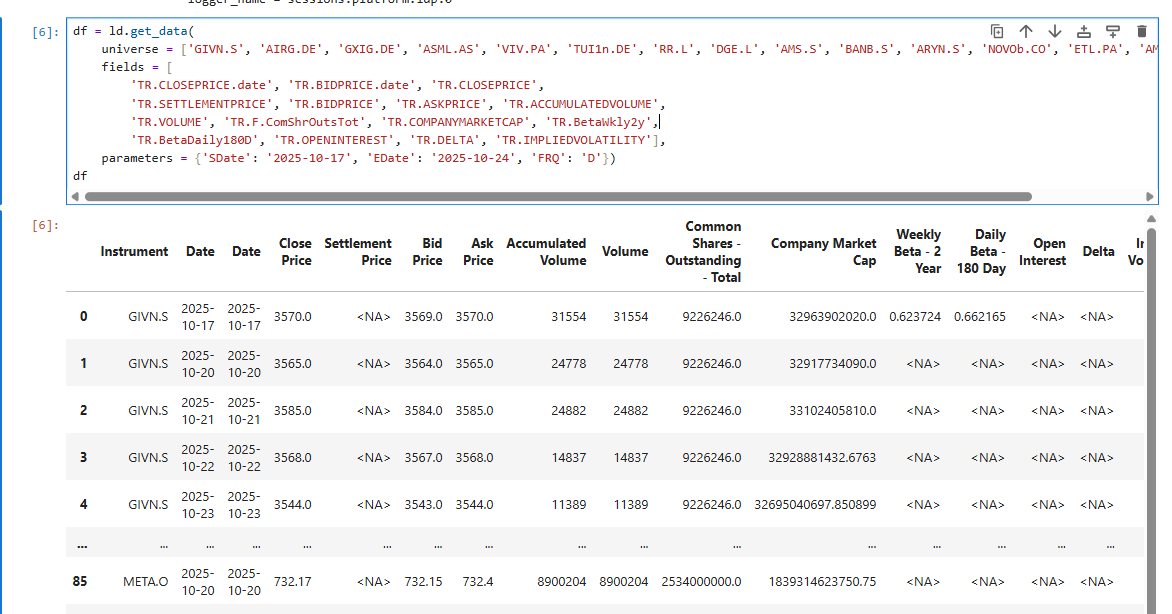Click output scrollbar up arrow
1172x614 pixels.
click(x=1151, y=218)
